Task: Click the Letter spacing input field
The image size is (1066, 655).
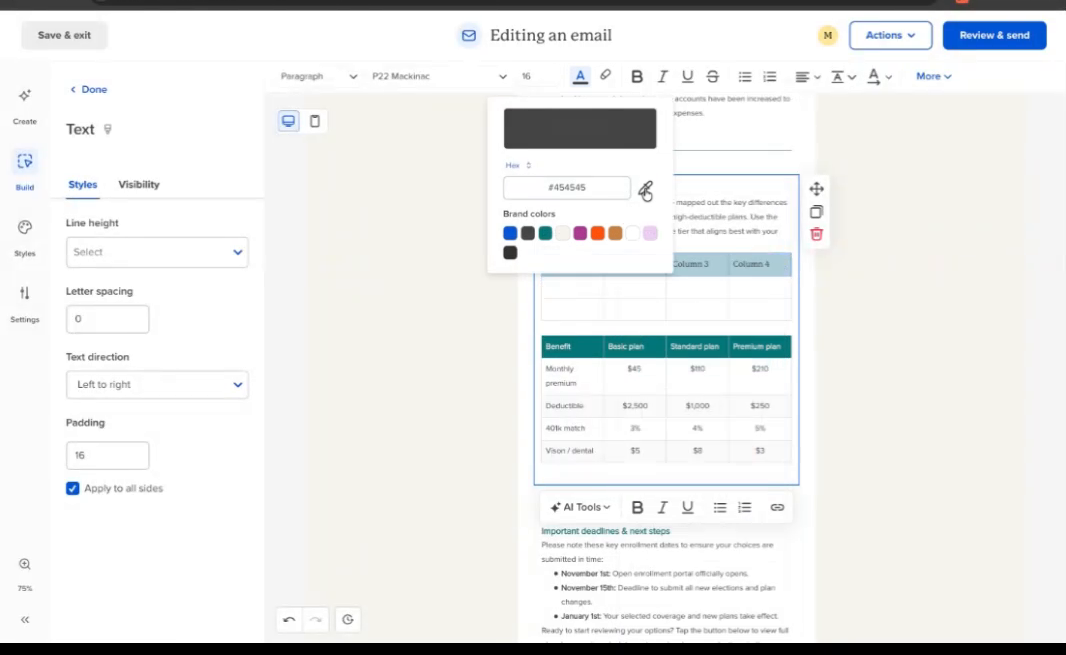Action: tap(107, 319)
